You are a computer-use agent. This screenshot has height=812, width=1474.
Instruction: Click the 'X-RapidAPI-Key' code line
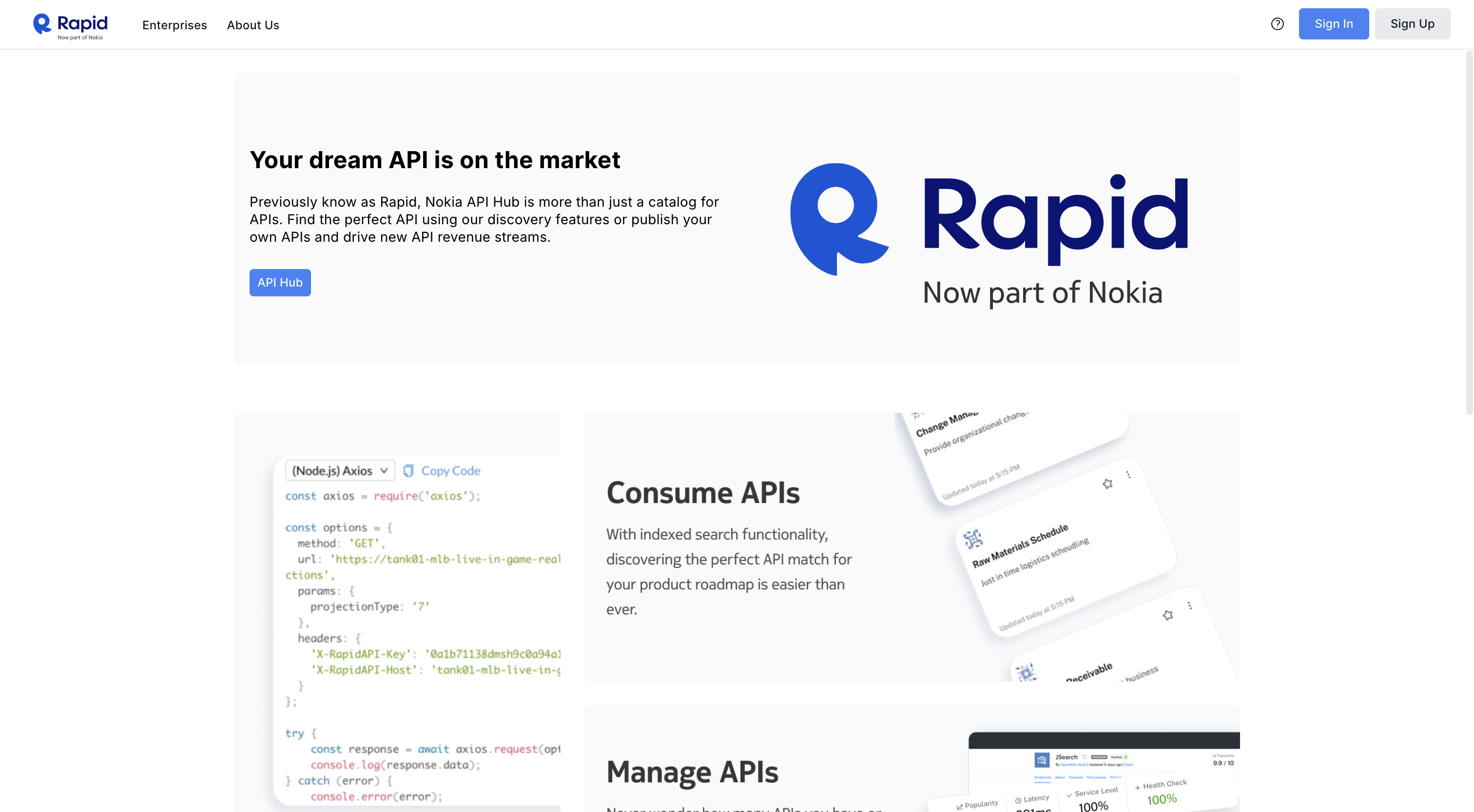(x=435, y=654)
